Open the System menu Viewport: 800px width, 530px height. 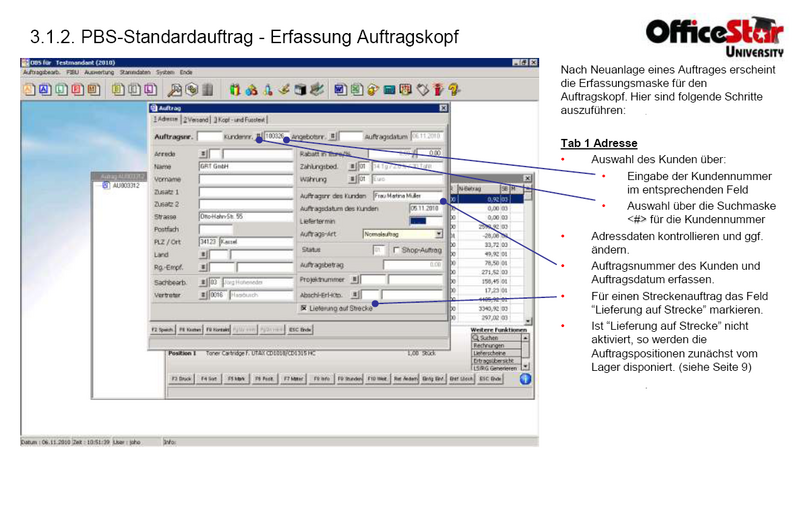coord(165,72)
